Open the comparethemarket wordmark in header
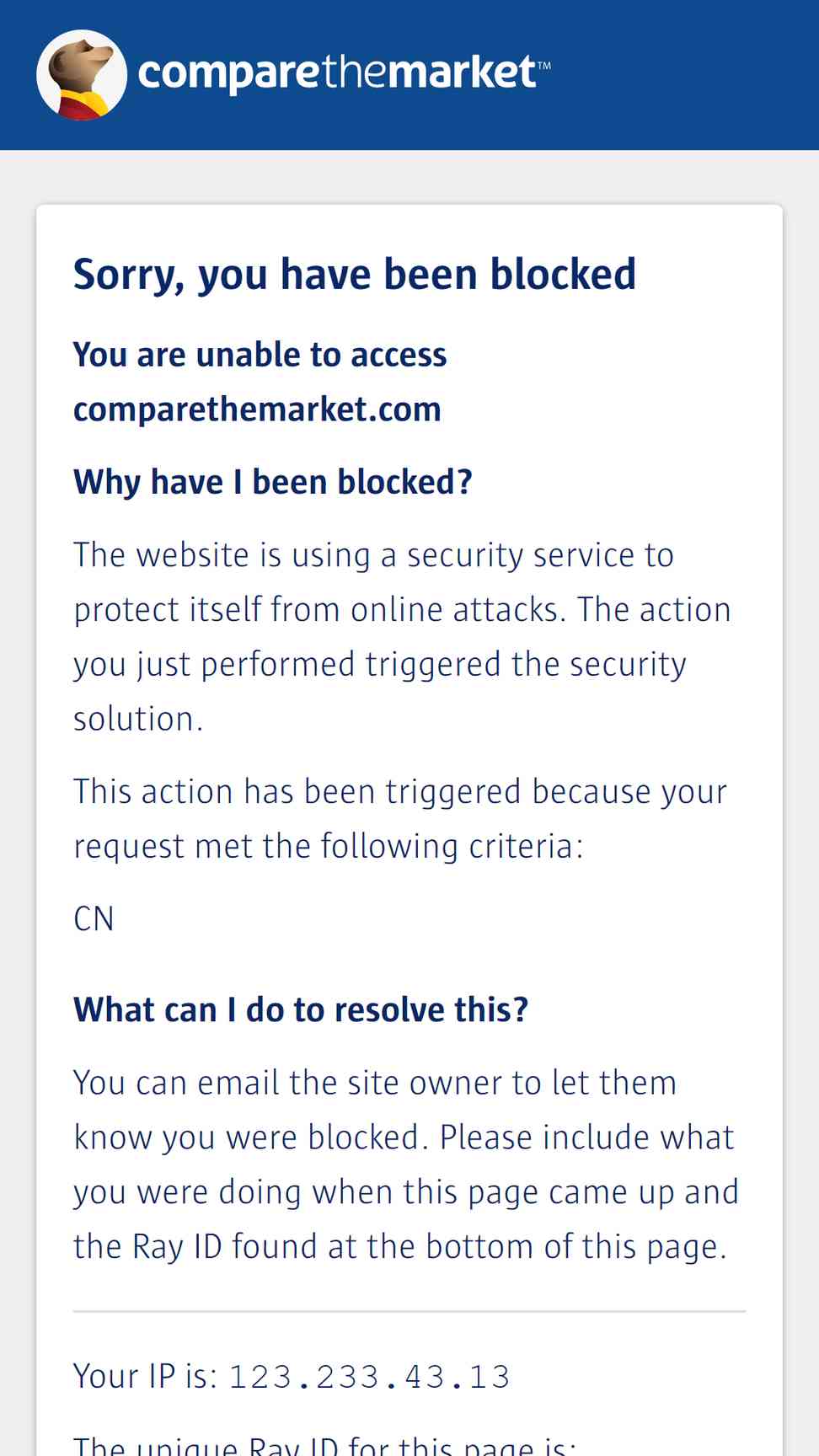This screenshot has width=819, height=1456. tap(337, 73)
